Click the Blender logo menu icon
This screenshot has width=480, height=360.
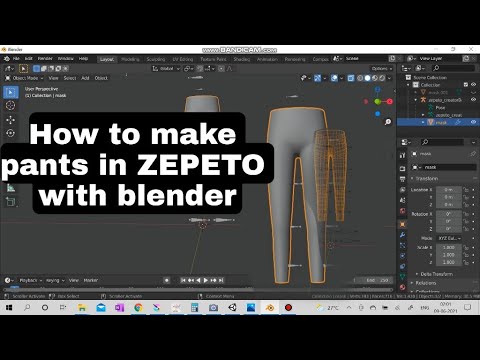pos(7,59)
